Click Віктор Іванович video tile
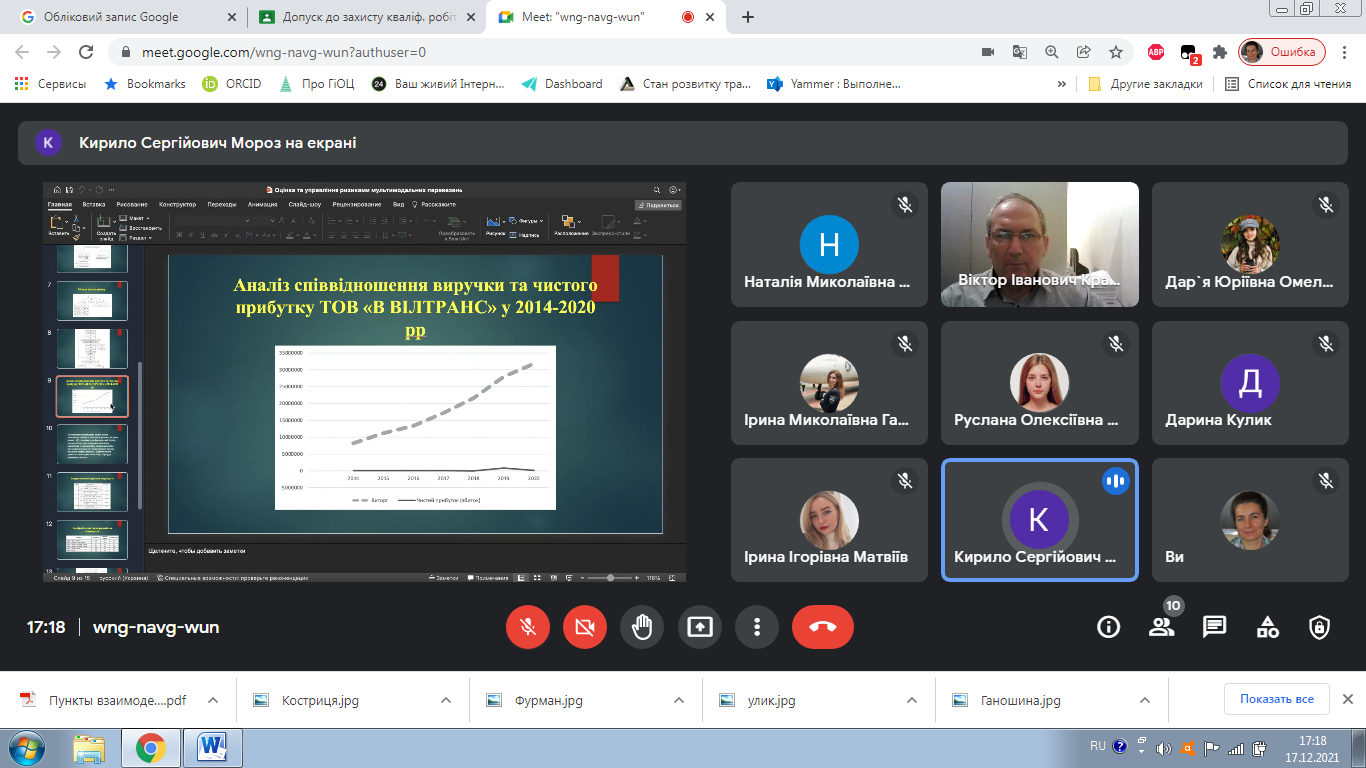The width and height of the screenshot is (1366, 768). [1040, 244]
